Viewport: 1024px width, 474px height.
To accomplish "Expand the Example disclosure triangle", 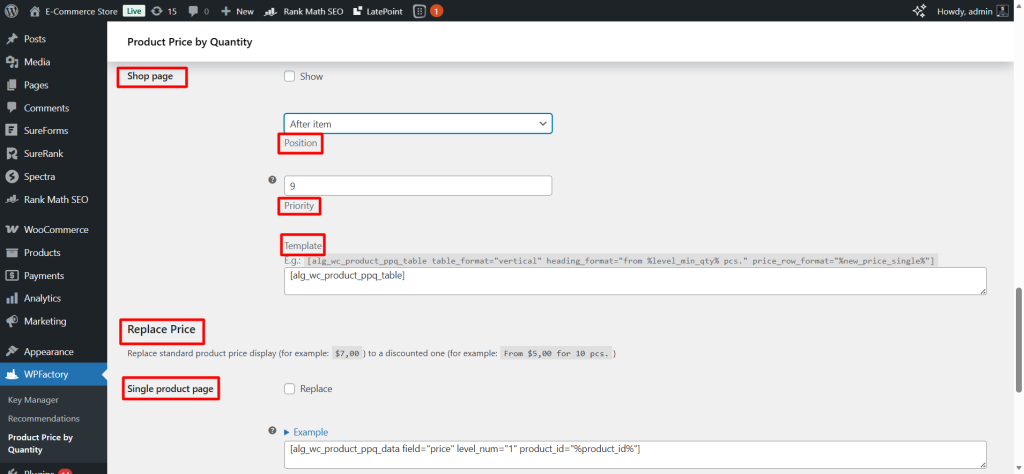I will coord(288,432).
